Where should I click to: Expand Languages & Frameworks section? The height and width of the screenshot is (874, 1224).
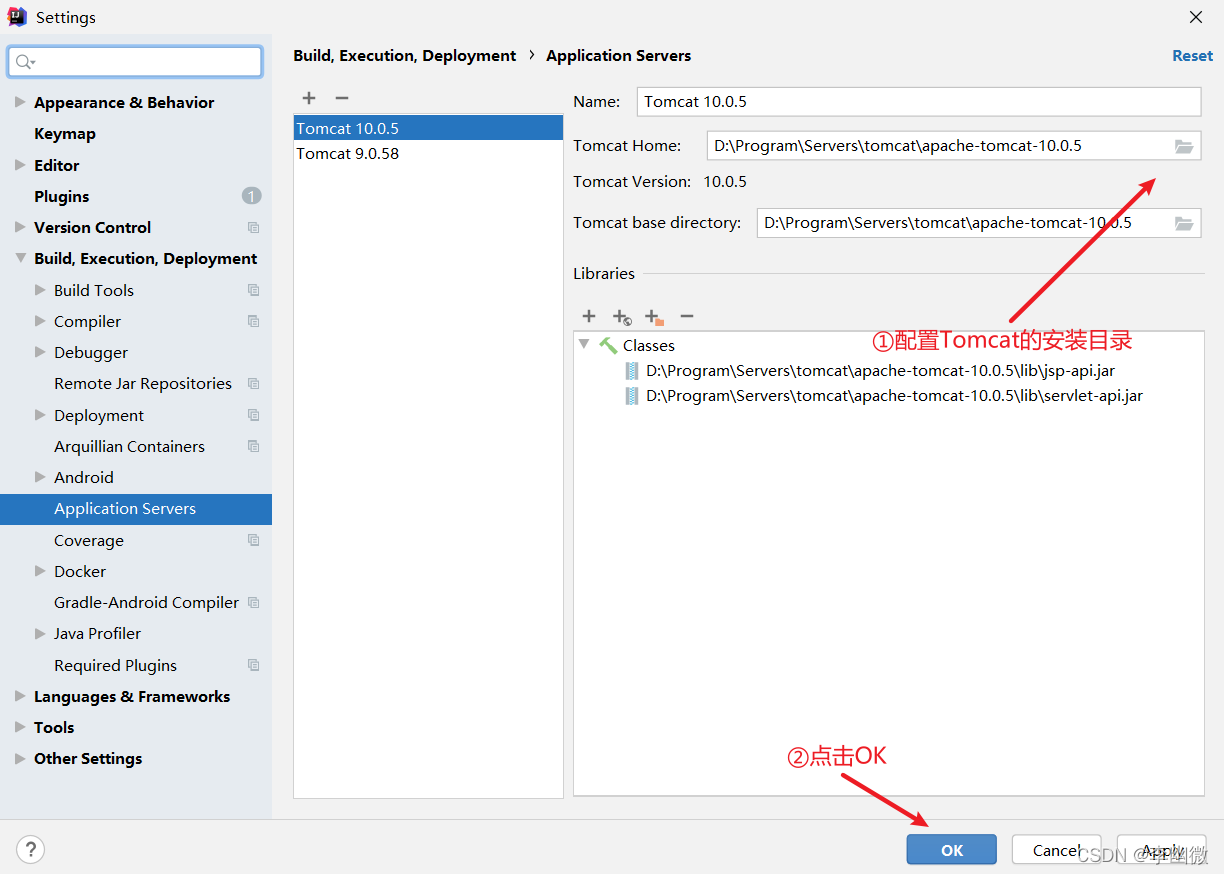click(x=20, y=696)
